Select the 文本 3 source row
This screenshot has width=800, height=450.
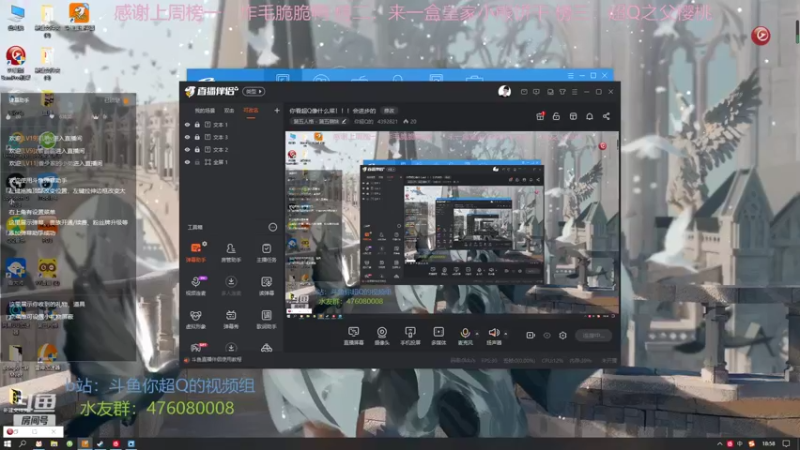232,137
